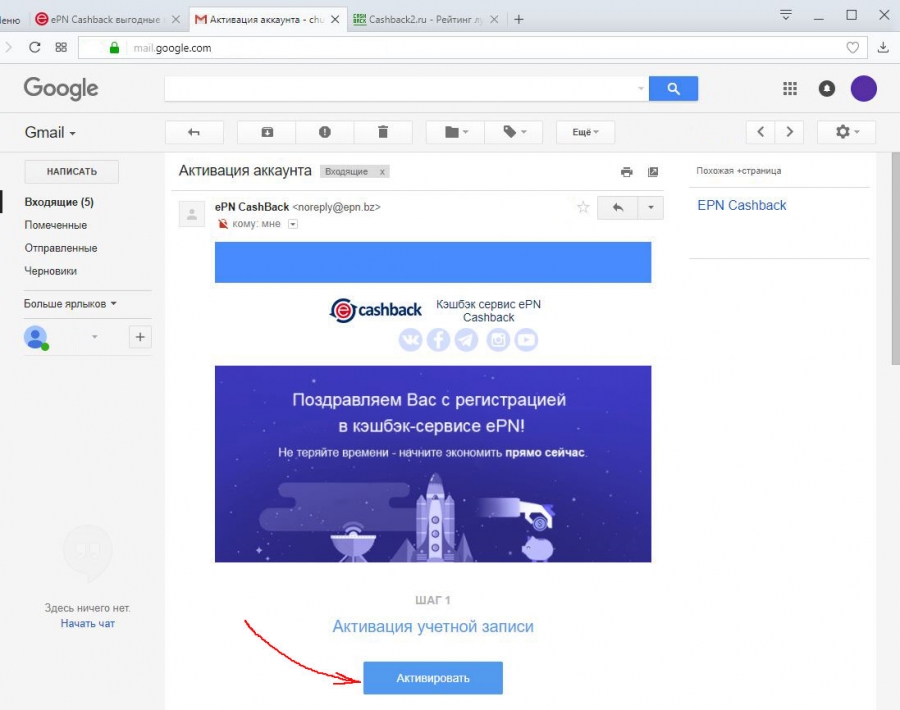The width and height of the screenshot is (900, 710).
Task: Open the Move to folder dropdown
Action: (x=456, y=132)
